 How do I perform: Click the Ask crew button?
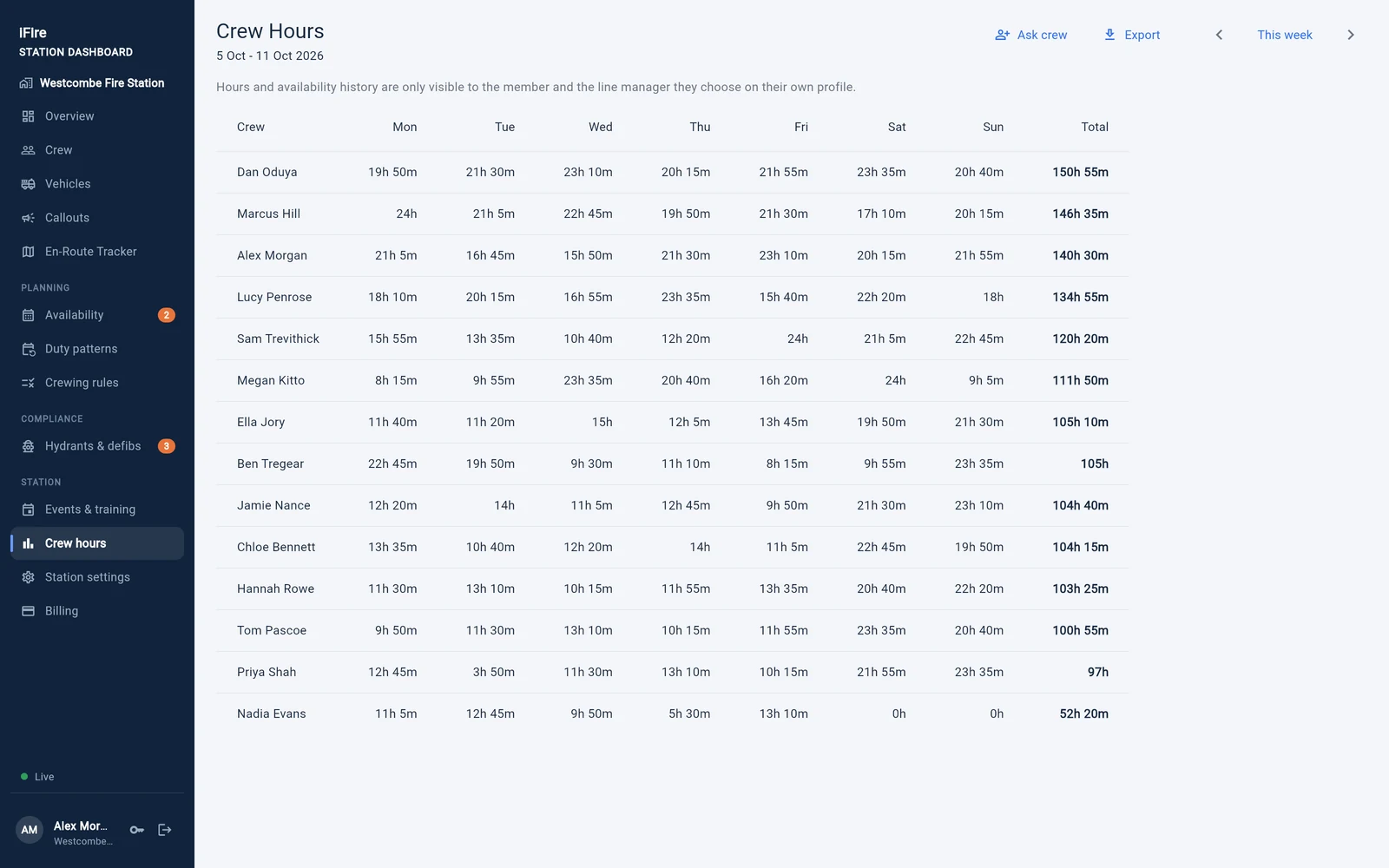1031,35
